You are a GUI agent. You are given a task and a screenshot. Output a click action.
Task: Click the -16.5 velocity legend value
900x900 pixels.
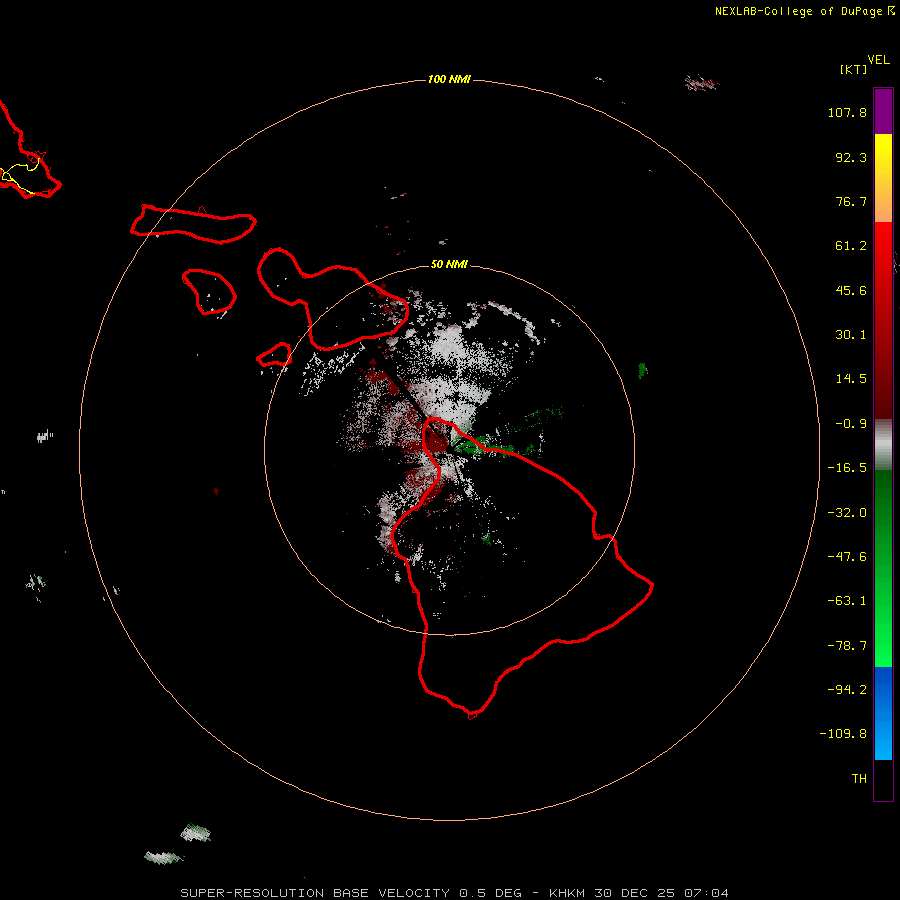[847, 468]
